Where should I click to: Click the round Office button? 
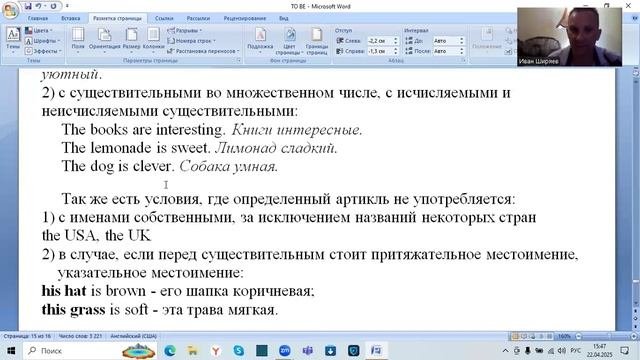pos(10,10)
